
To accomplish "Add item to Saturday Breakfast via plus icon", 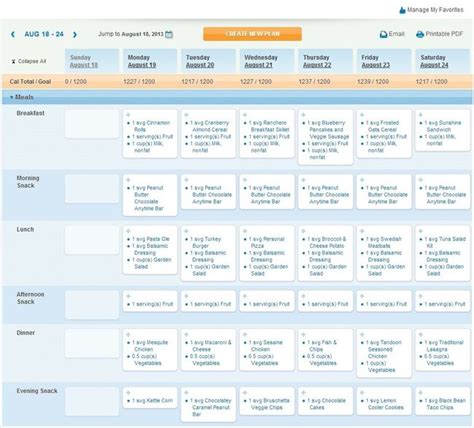I will click(x=421, y=115).
